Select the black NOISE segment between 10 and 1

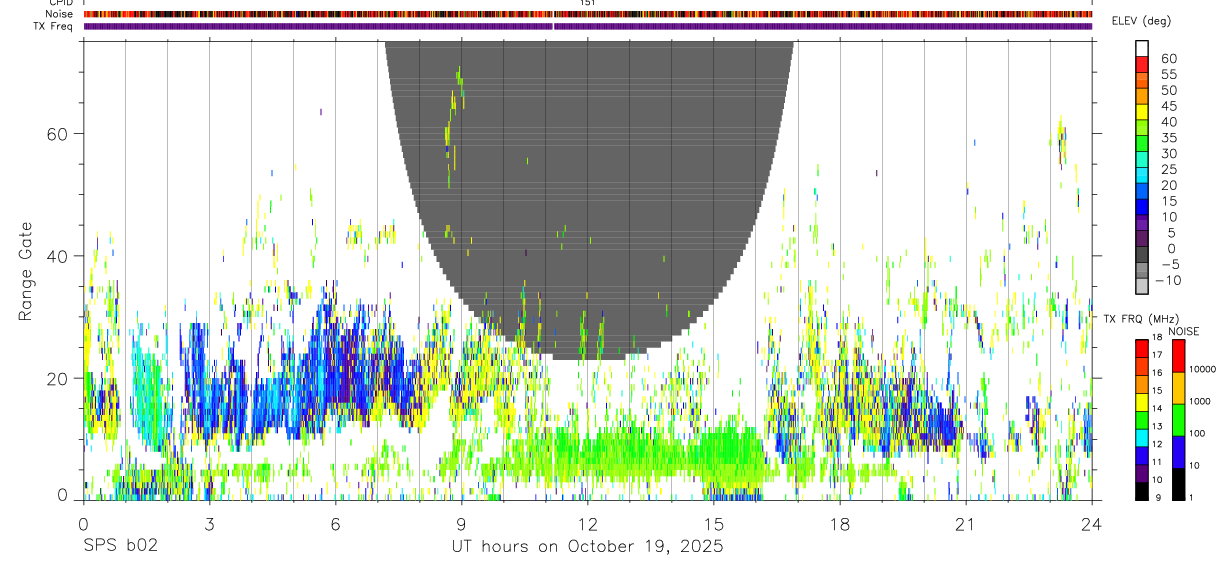1178,484
